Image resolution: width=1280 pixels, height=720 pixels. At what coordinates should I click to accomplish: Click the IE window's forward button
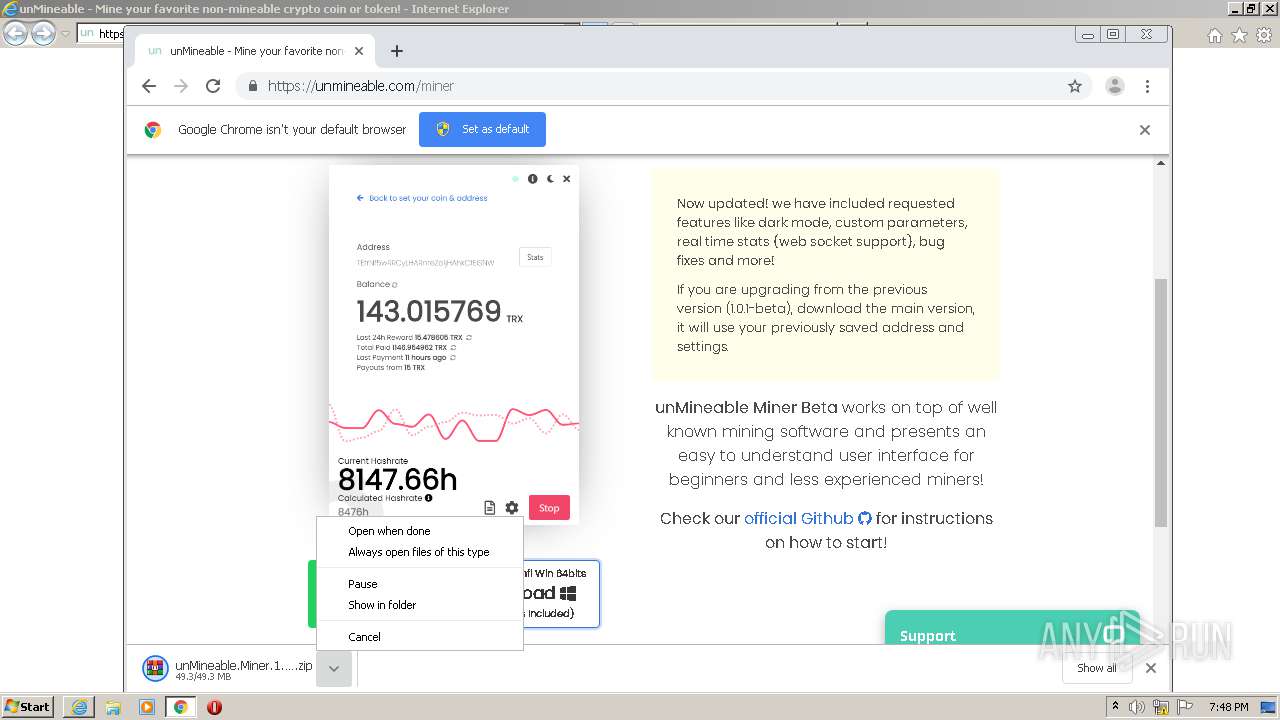[43, 33]
